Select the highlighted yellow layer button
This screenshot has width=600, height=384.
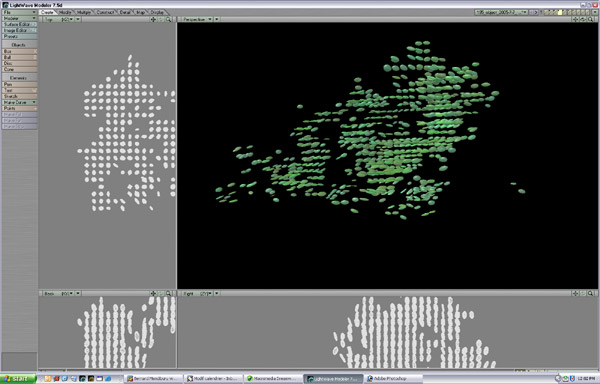coord(560,12)
